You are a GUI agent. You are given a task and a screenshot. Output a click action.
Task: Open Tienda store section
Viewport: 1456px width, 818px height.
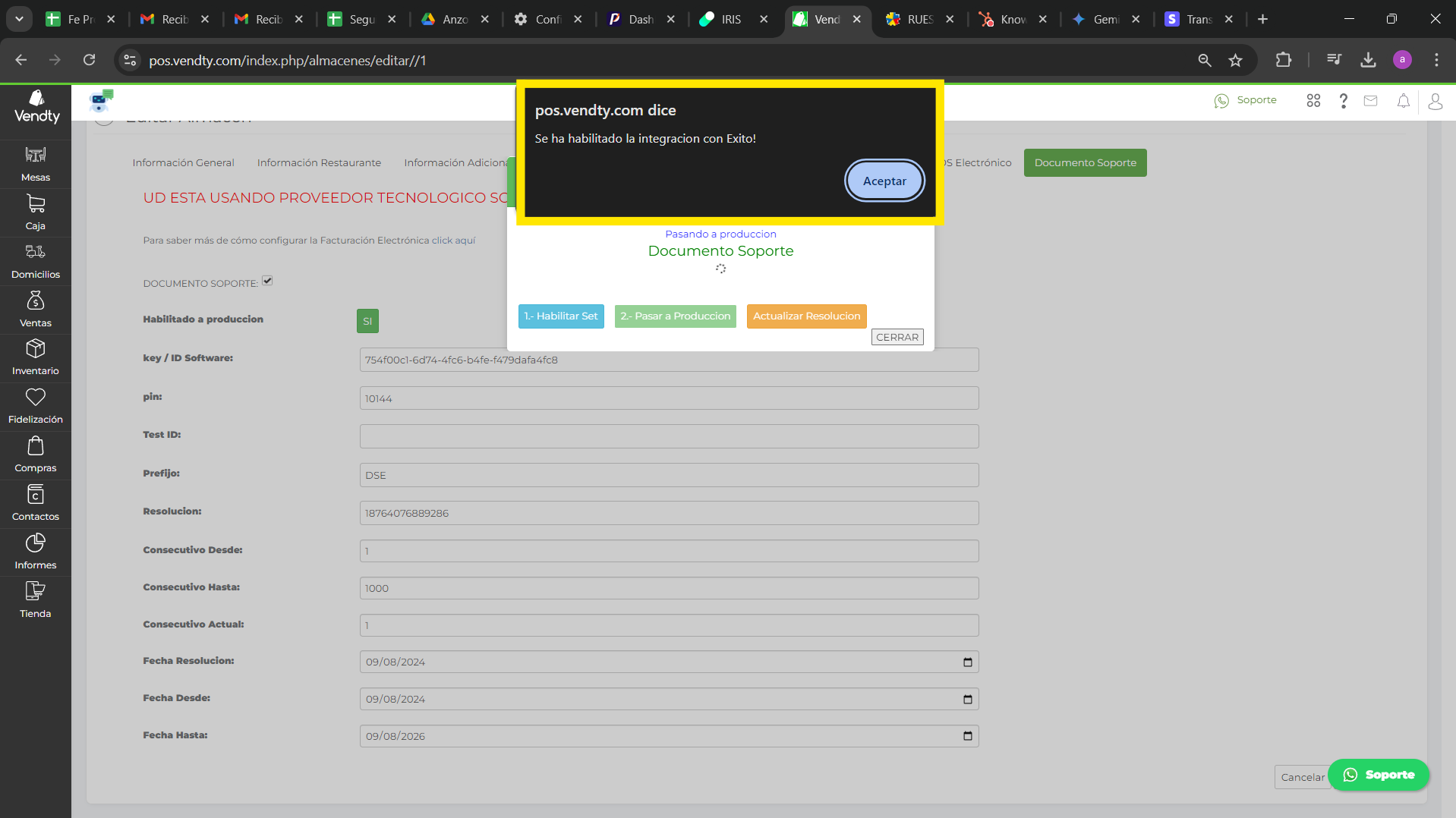[x=36, y=600]
